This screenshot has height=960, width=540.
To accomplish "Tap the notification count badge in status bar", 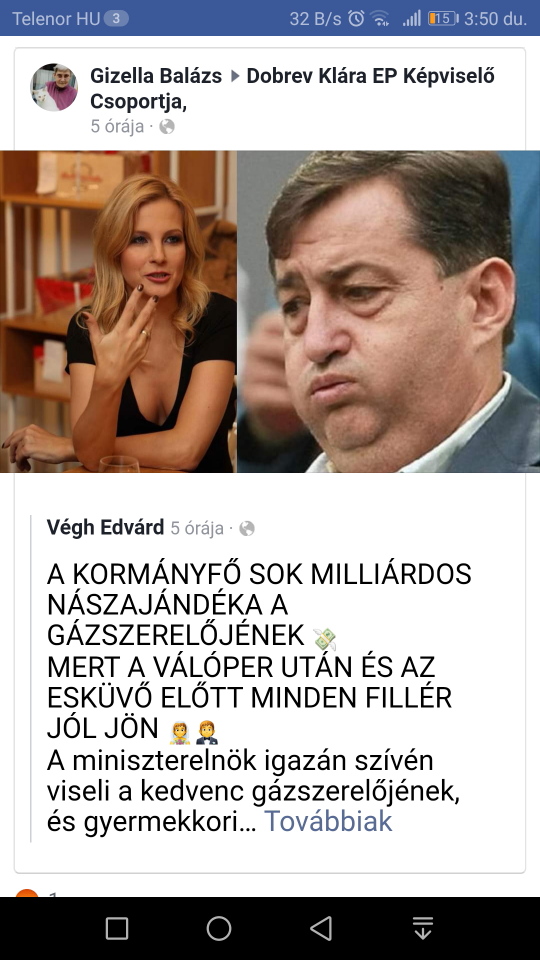I will pyautogui.click(x=116, y=18).
